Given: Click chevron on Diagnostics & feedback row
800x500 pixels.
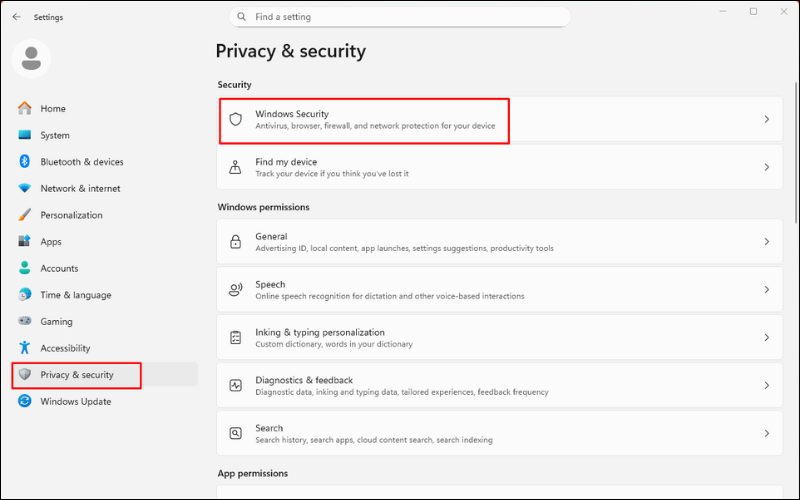Looking at the screenshot, I should click(x=766, y=385).
